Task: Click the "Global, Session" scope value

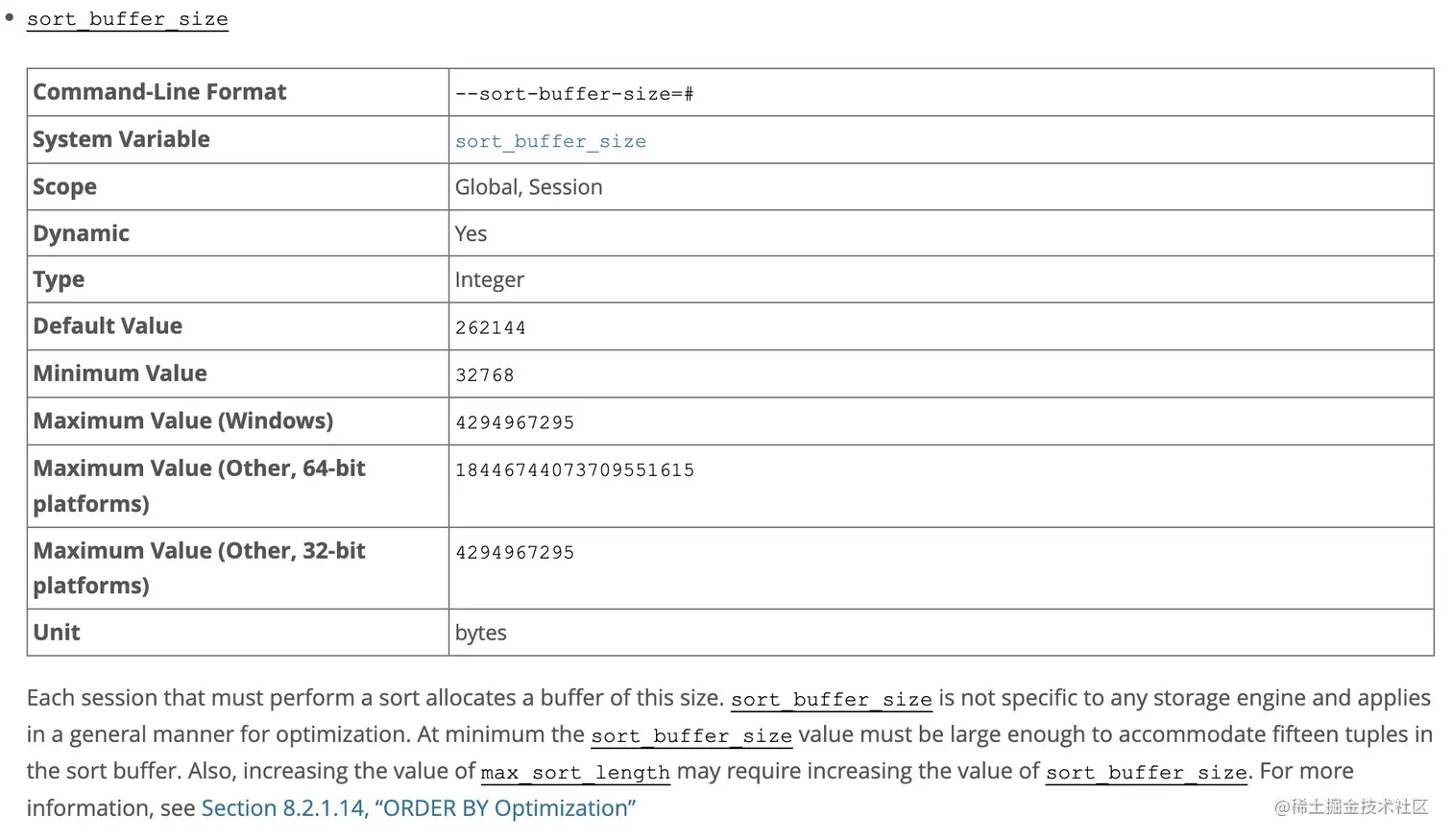Action: tap(528, 187)
